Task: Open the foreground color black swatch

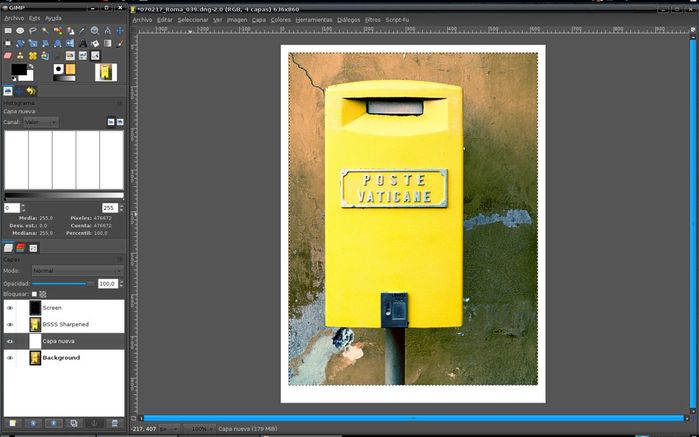Action: click(17, 69)
